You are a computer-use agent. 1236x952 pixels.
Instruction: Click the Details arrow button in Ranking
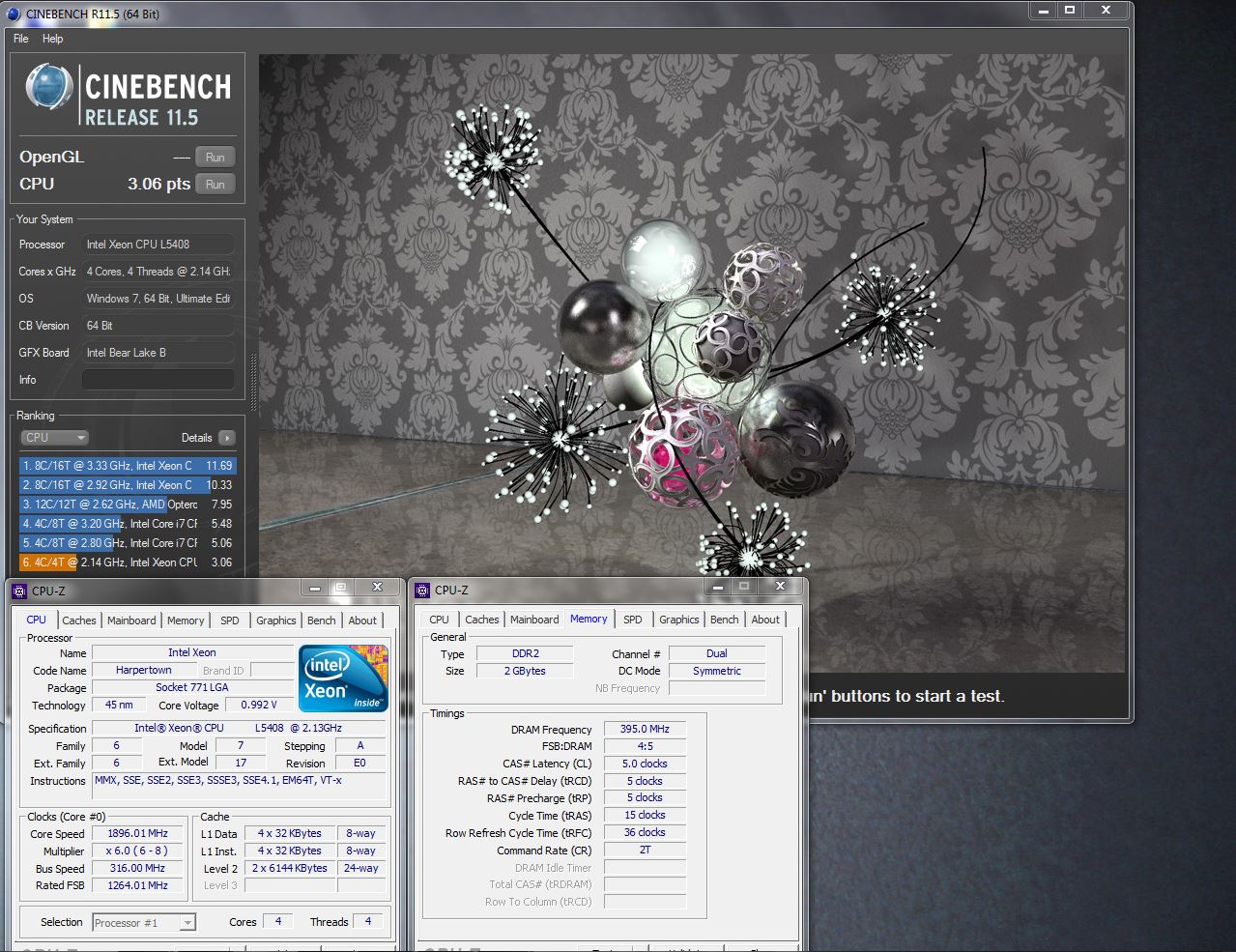(227, 438)
